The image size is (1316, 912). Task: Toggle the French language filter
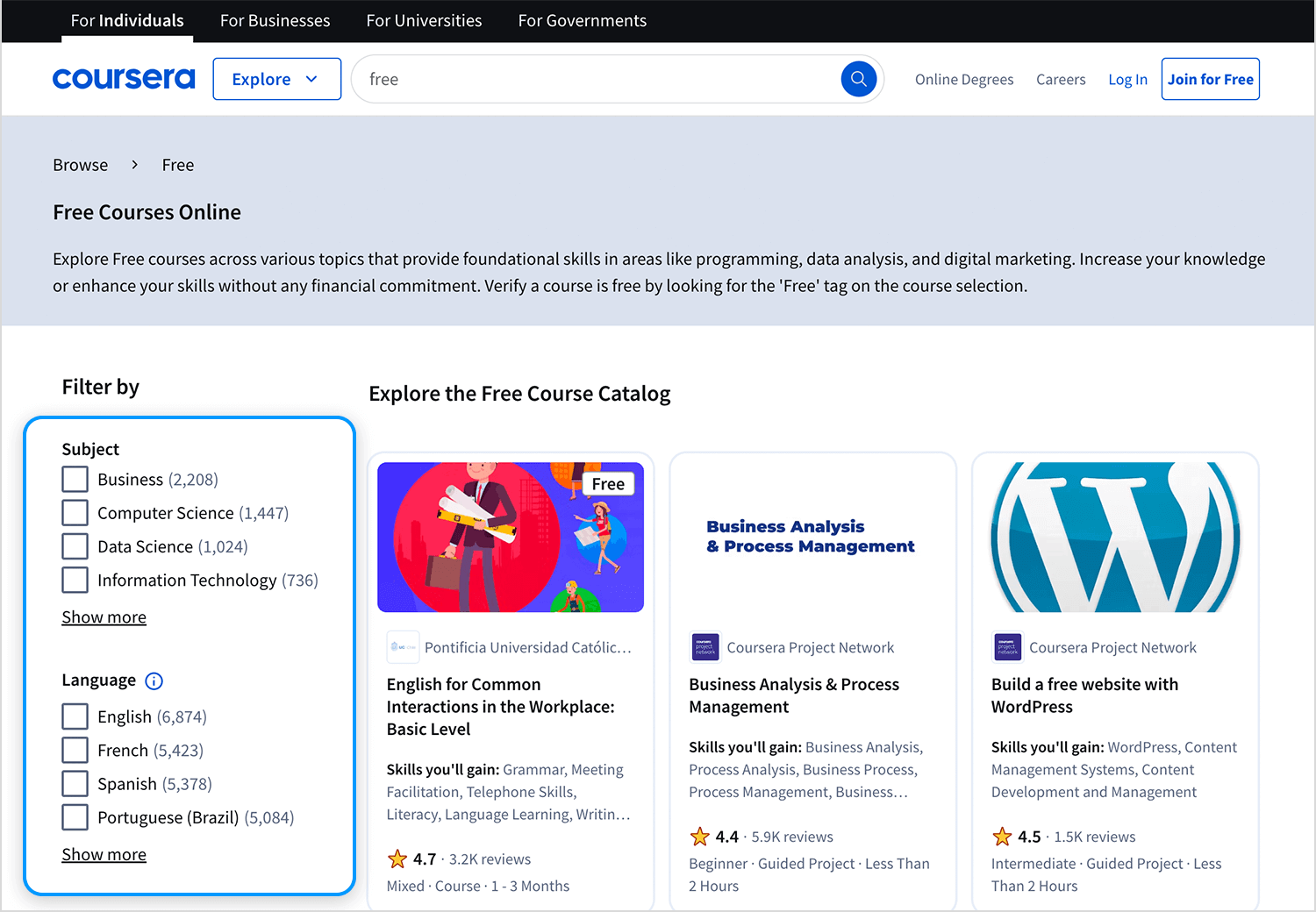[x=75, y=751]
